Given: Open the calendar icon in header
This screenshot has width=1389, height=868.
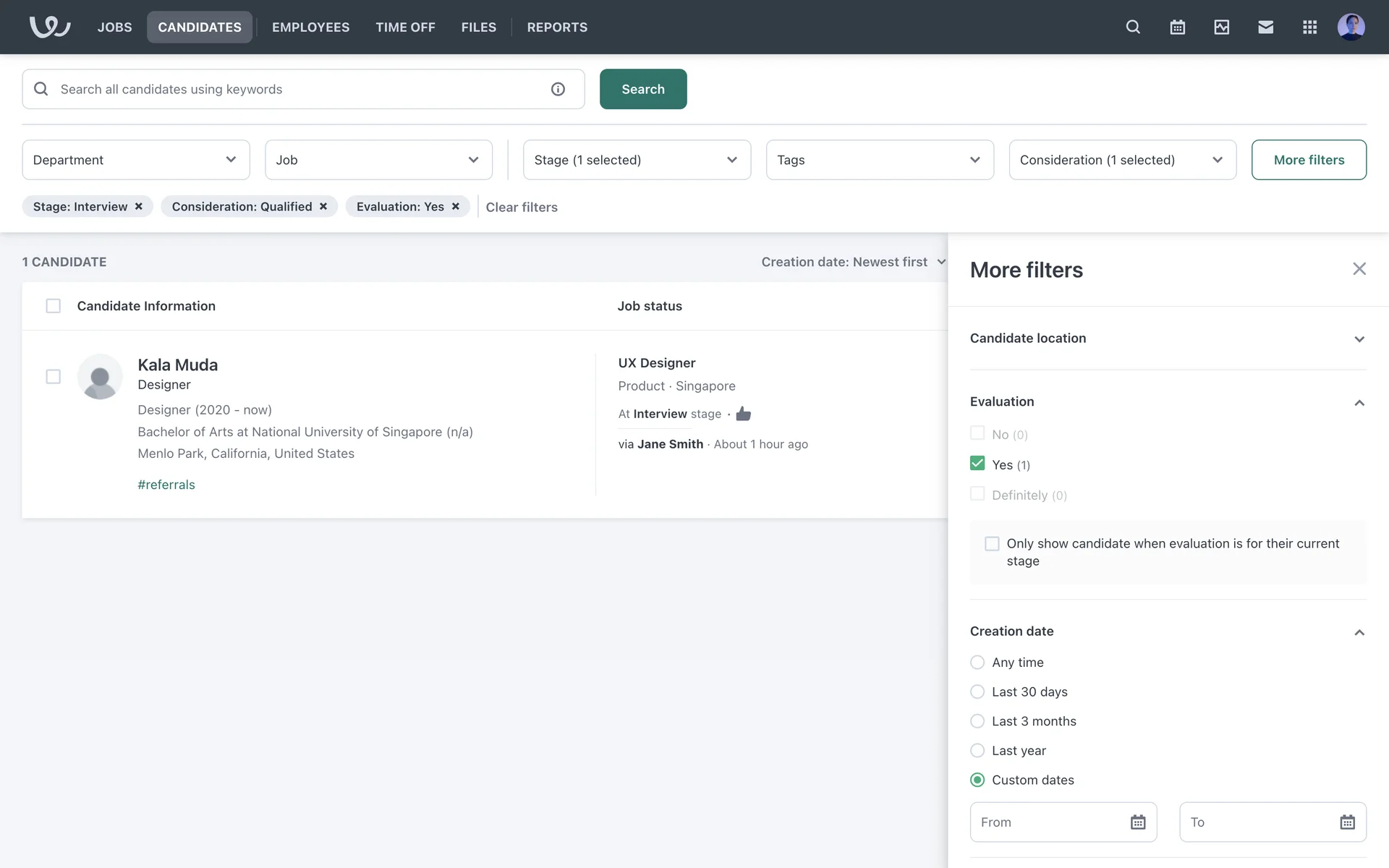Looking at the screenshot, I should [1177, 27].
